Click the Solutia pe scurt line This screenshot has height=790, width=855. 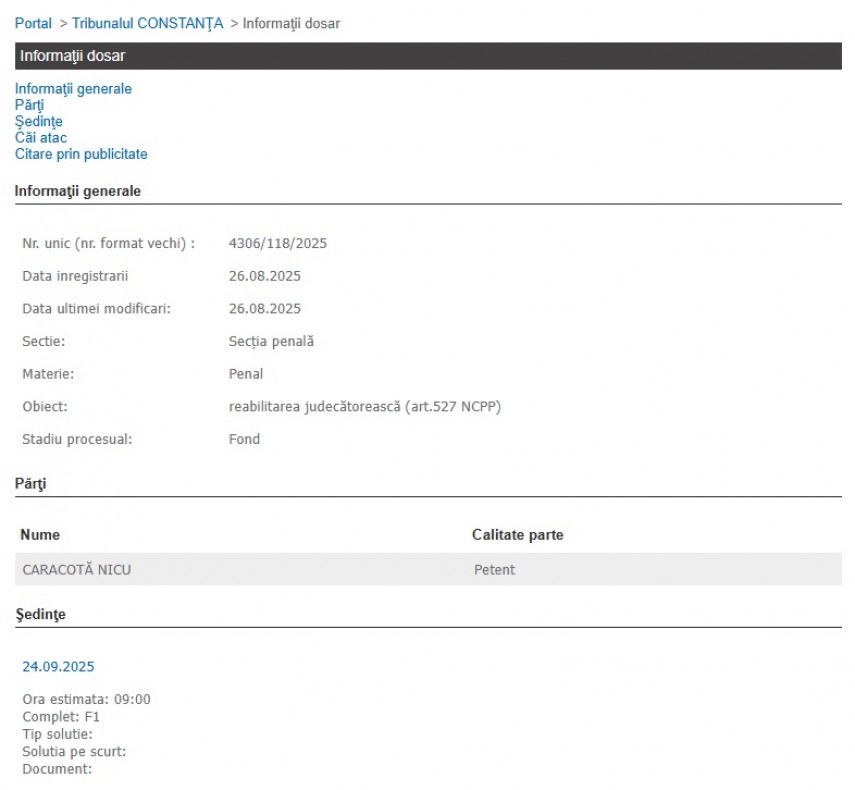click(x=74, y=752)
